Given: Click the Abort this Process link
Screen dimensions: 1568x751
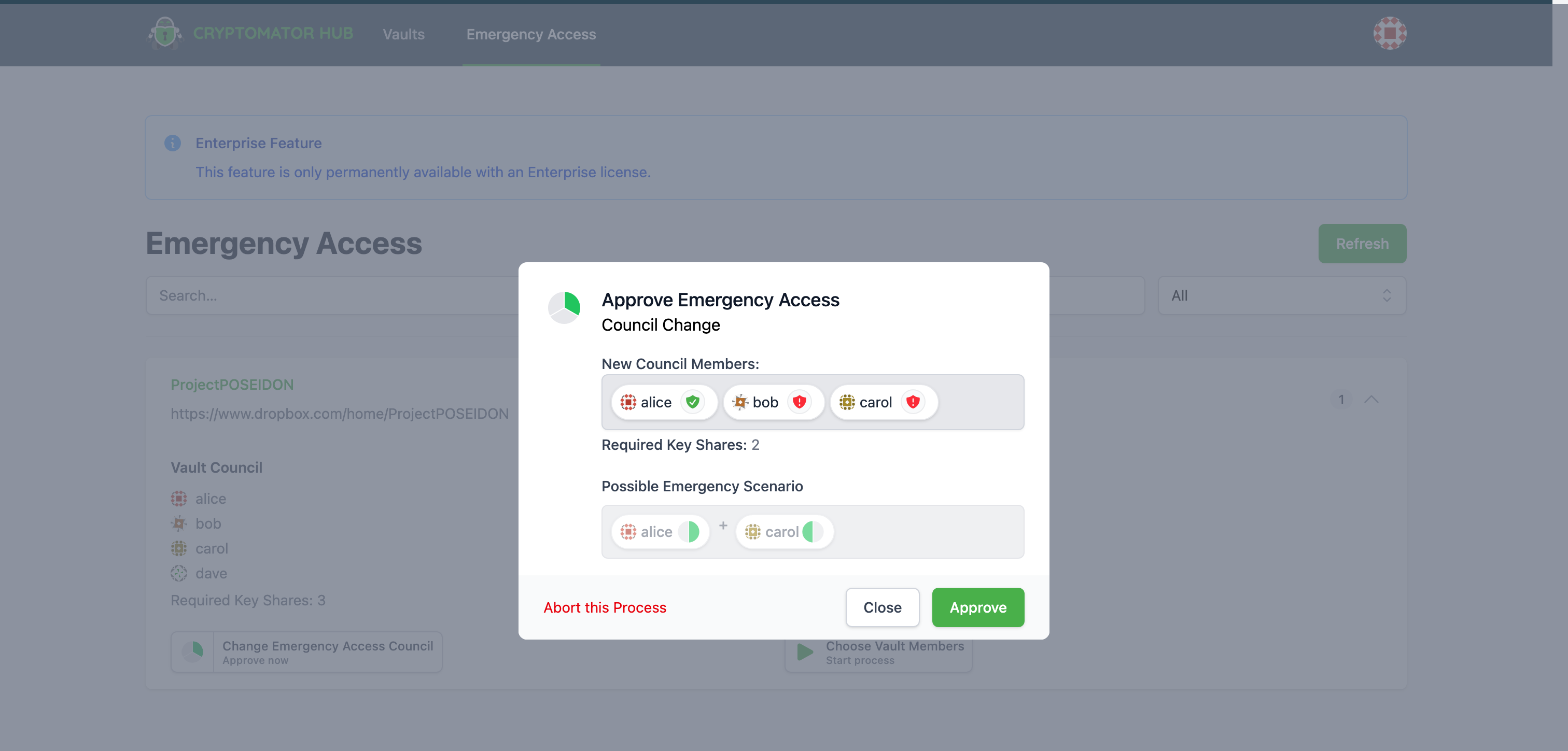Looking at the screenshot, I should pyautogui.click(x=605, y=607).
